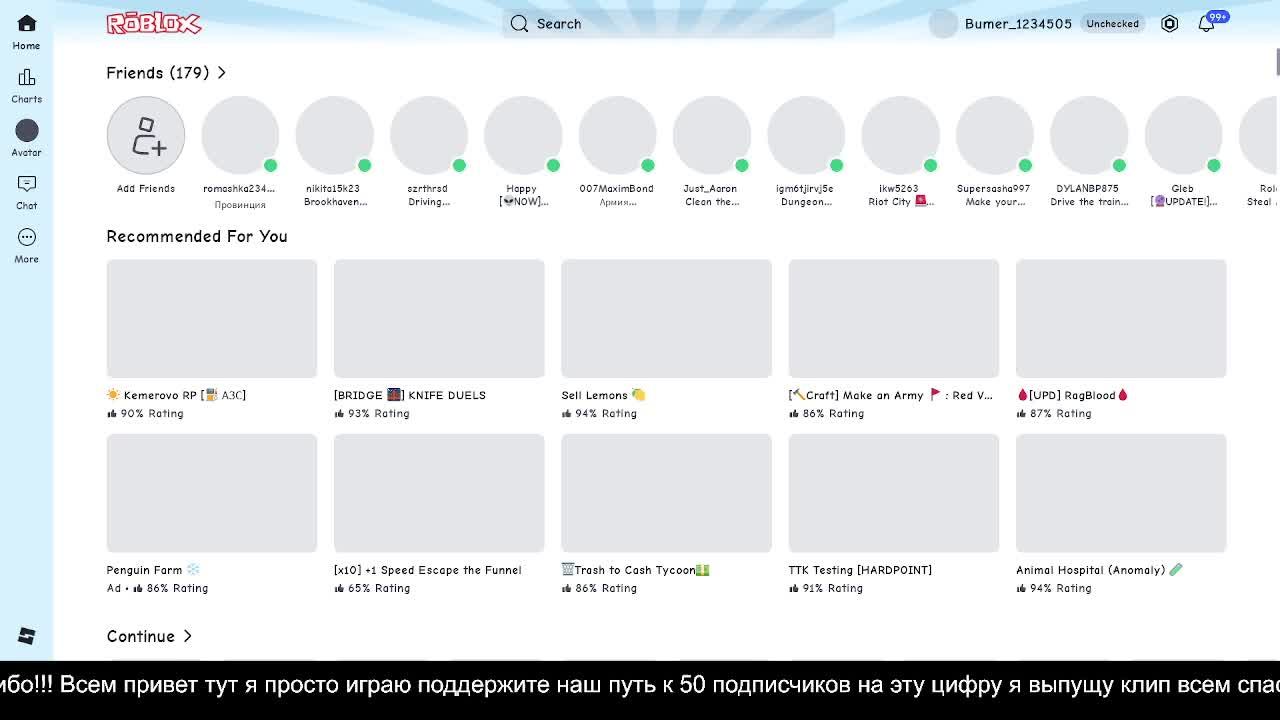Click the Penguin Farm title
The image size is (1280, 720).
coord(153,570)
